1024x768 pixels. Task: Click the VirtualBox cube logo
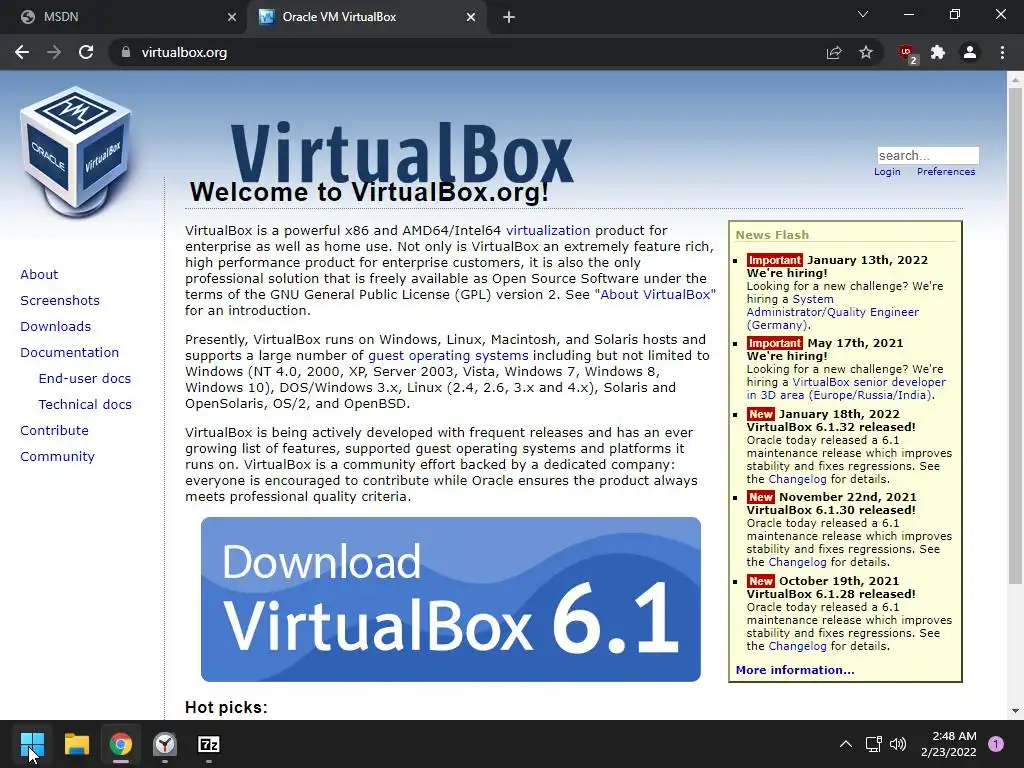(75, 152)
